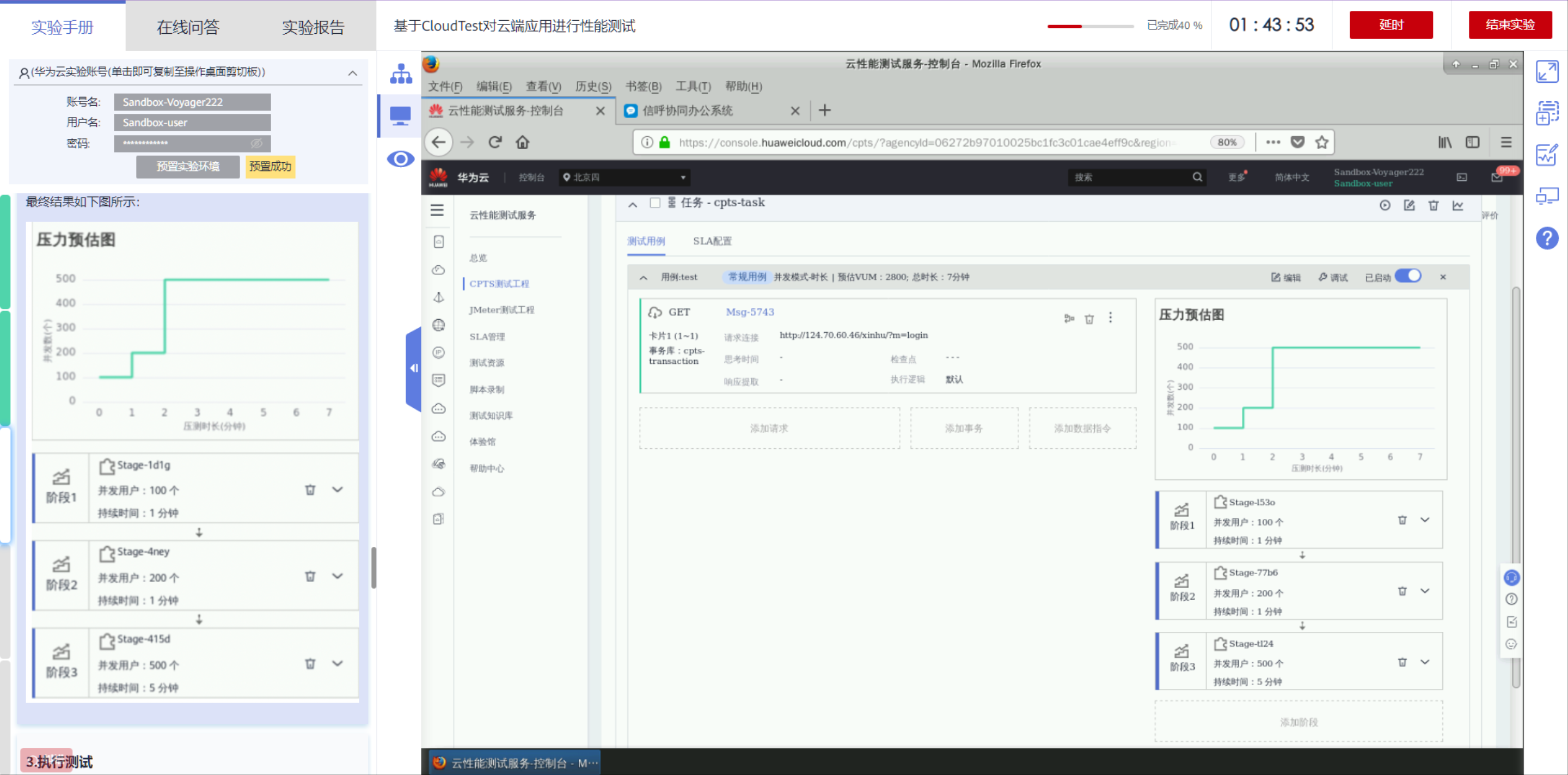Open JMeter测试工程 in sidebar
The width and height of the screenshot is (1568, 775).
click(501, 310)
